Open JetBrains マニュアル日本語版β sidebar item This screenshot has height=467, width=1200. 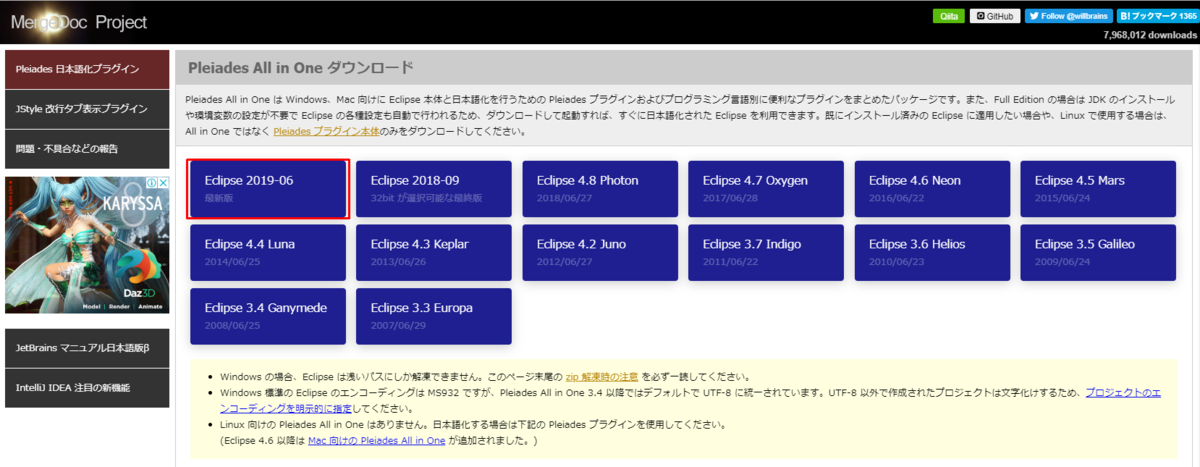click(87, 348)
